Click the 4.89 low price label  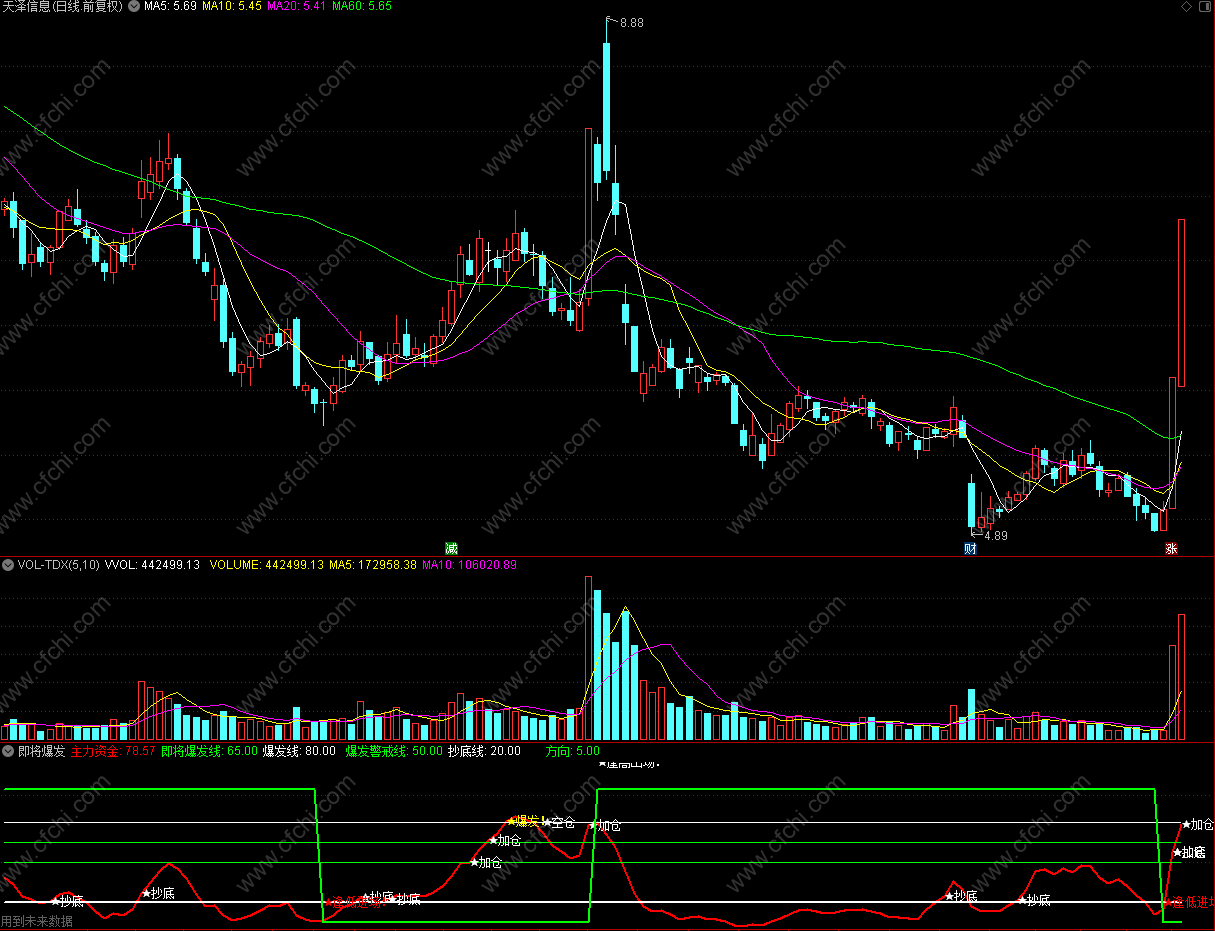(996, 536)
